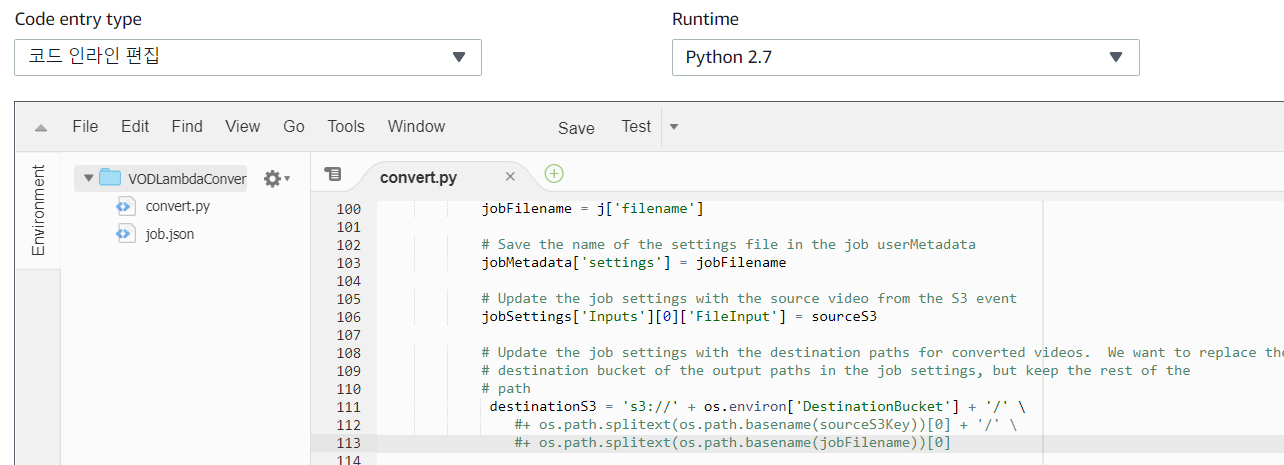Screen dimensions: 1284x465
Task: Open the tab list icon left of convert.py tab
Action: 334,175
